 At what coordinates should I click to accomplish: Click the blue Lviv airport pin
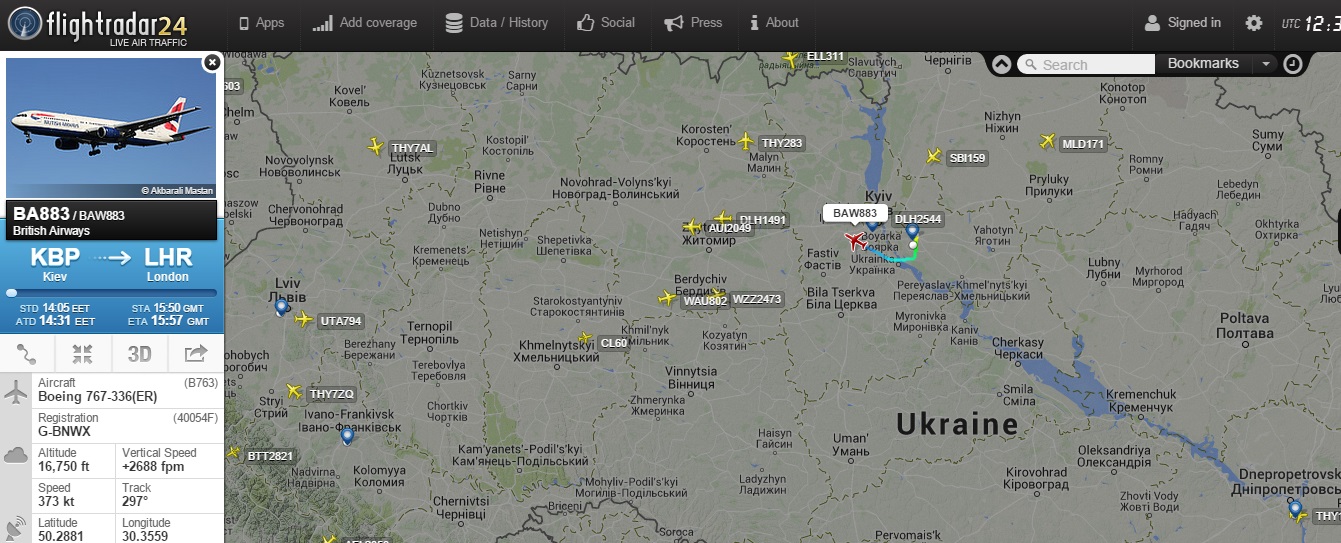click(282, 307)
